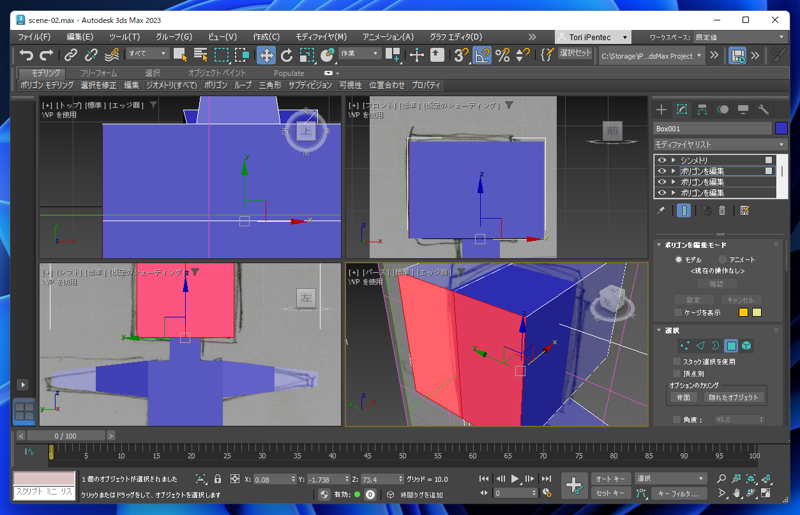The image size is (800, 515).
Task: Click the 隠れたオブジェクト button
Action: (733, 397)
